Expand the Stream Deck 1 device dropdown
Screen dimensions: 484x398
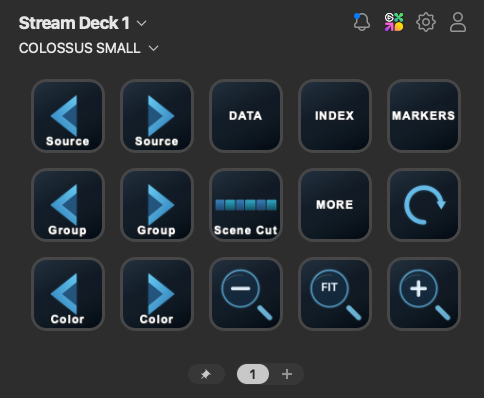(x=82, y=23)
